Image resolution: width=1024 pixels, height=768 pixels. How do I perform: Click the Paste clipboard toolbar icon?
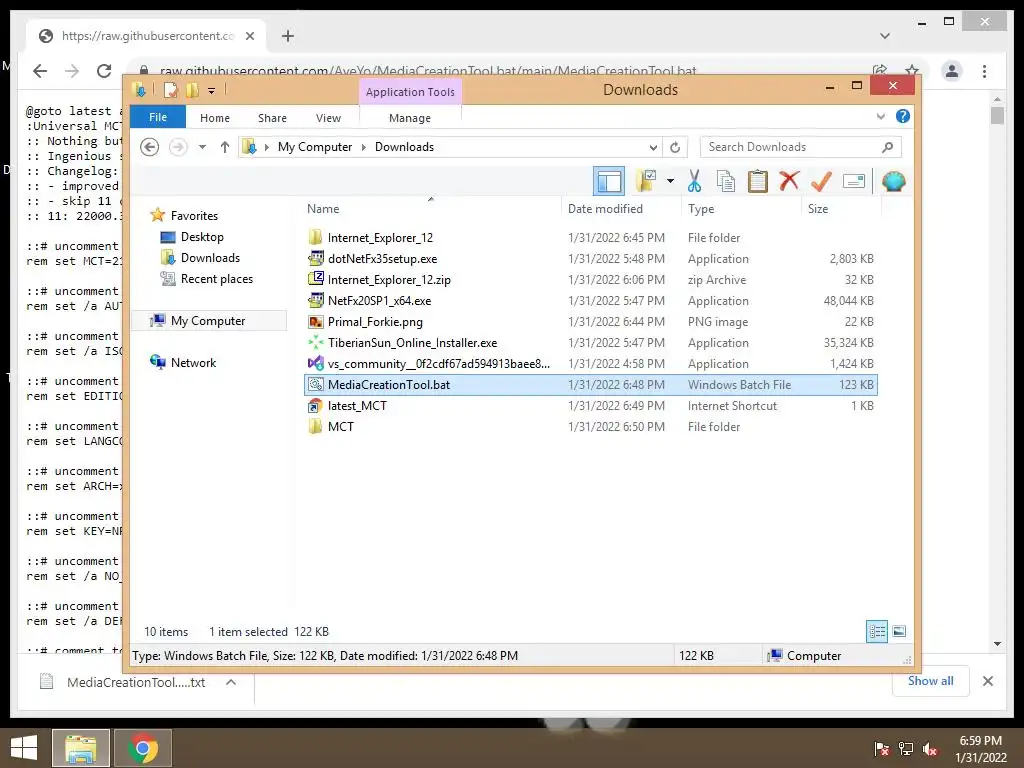coord(758,181)
